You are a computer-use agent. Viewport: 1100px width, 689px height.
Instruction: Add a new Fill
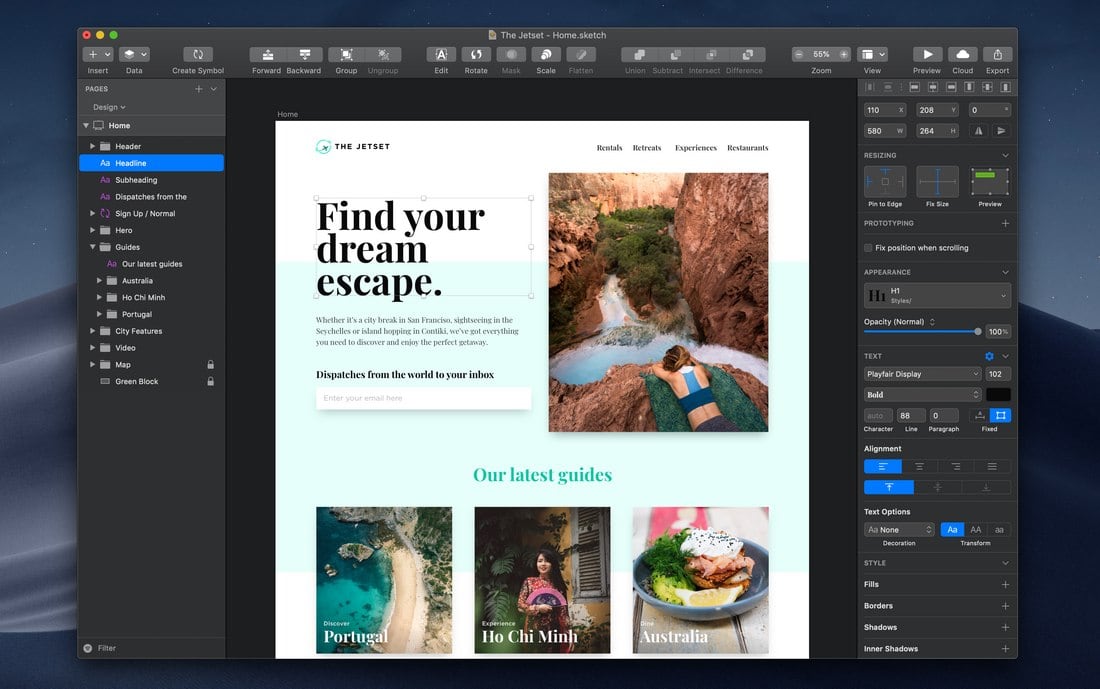click(x=1005, y=584)
